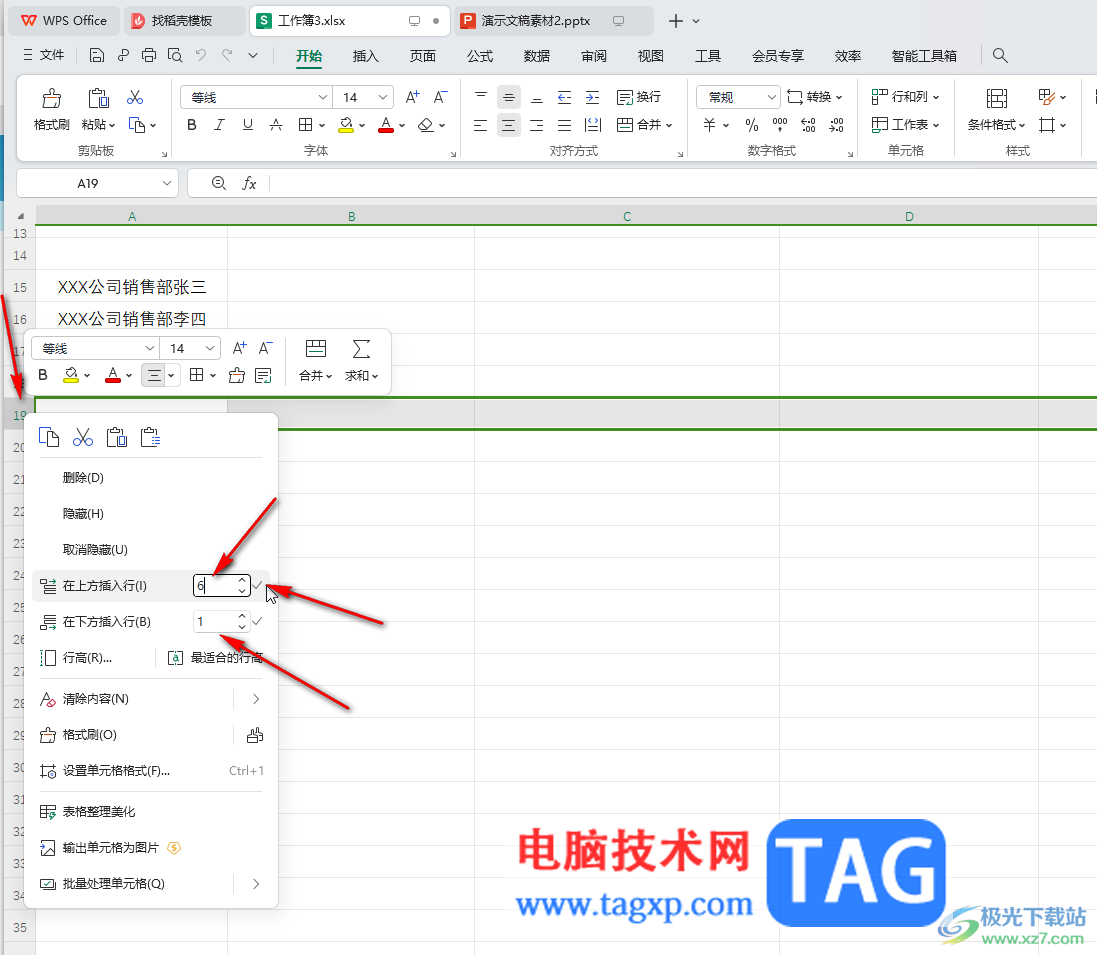Choose 取消隐藏(U) in the context menu
Image resolution: width=1097 pixels, height=955 pixels.
95,549
